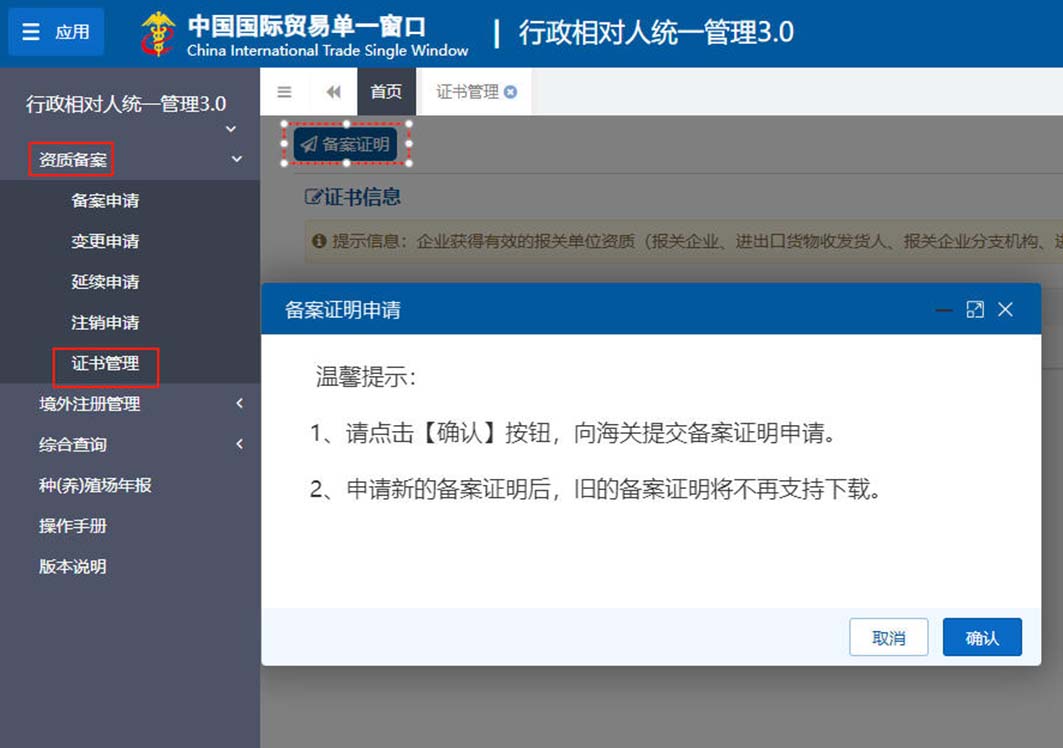This screenshot has height=748, width=1063.
Task: Click the 证书信息 section heading
Action: pyautogui.click(x=362, y=197)
